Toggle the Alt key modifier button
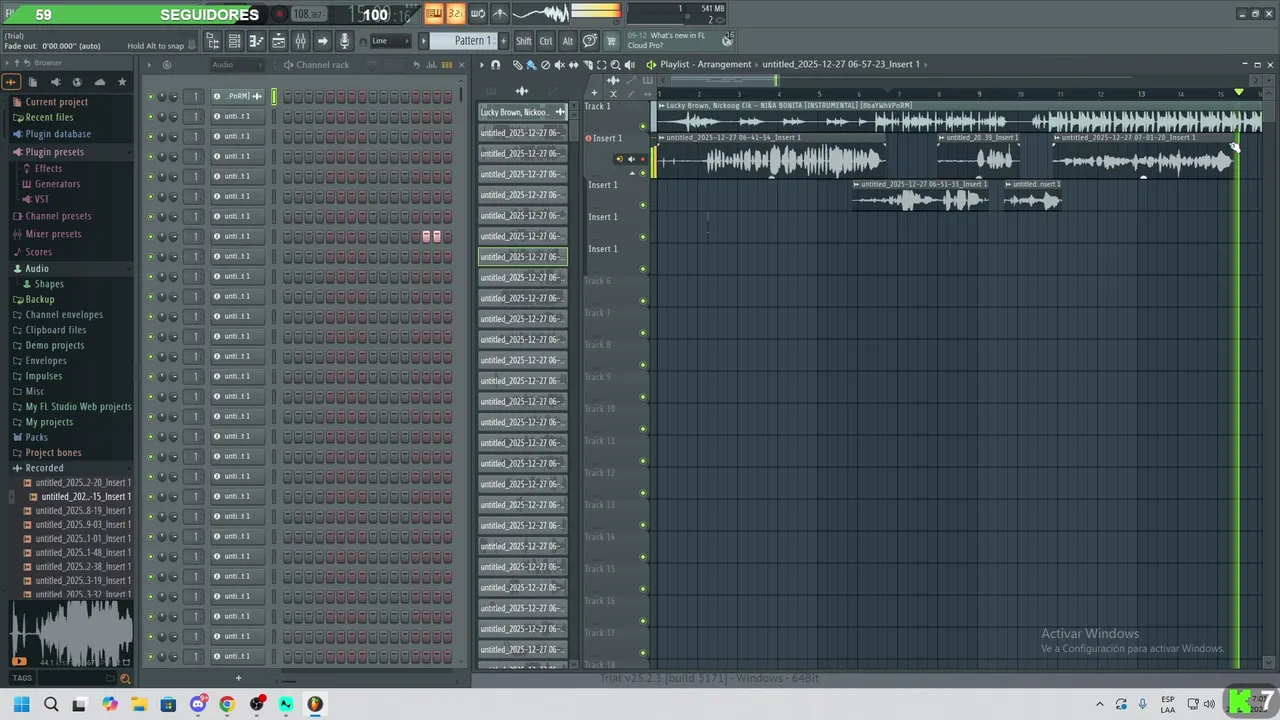This screenshot has width=1280, height=720. 568,41
